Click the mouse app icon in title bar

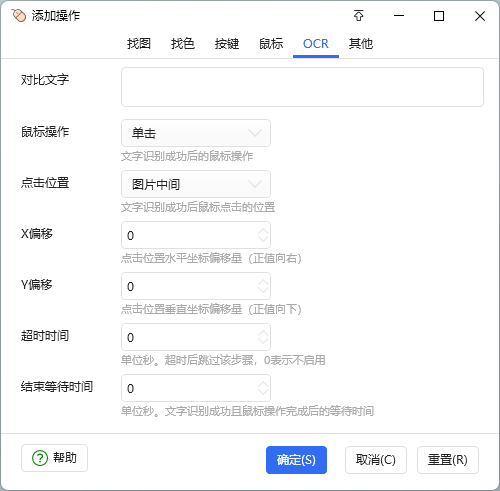coord(19,16)
